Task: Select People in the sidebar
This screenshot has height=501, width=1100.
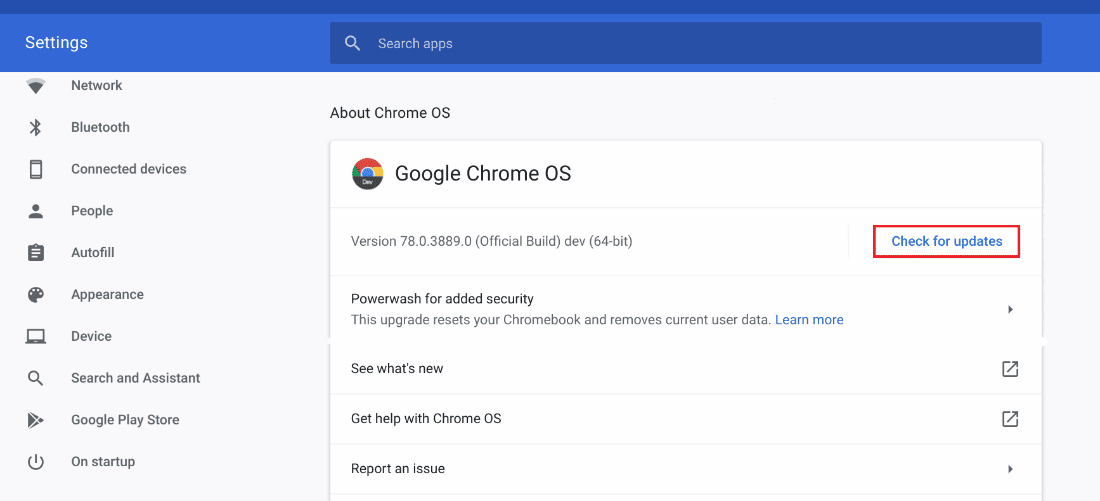Action: [x=92, y=211]
